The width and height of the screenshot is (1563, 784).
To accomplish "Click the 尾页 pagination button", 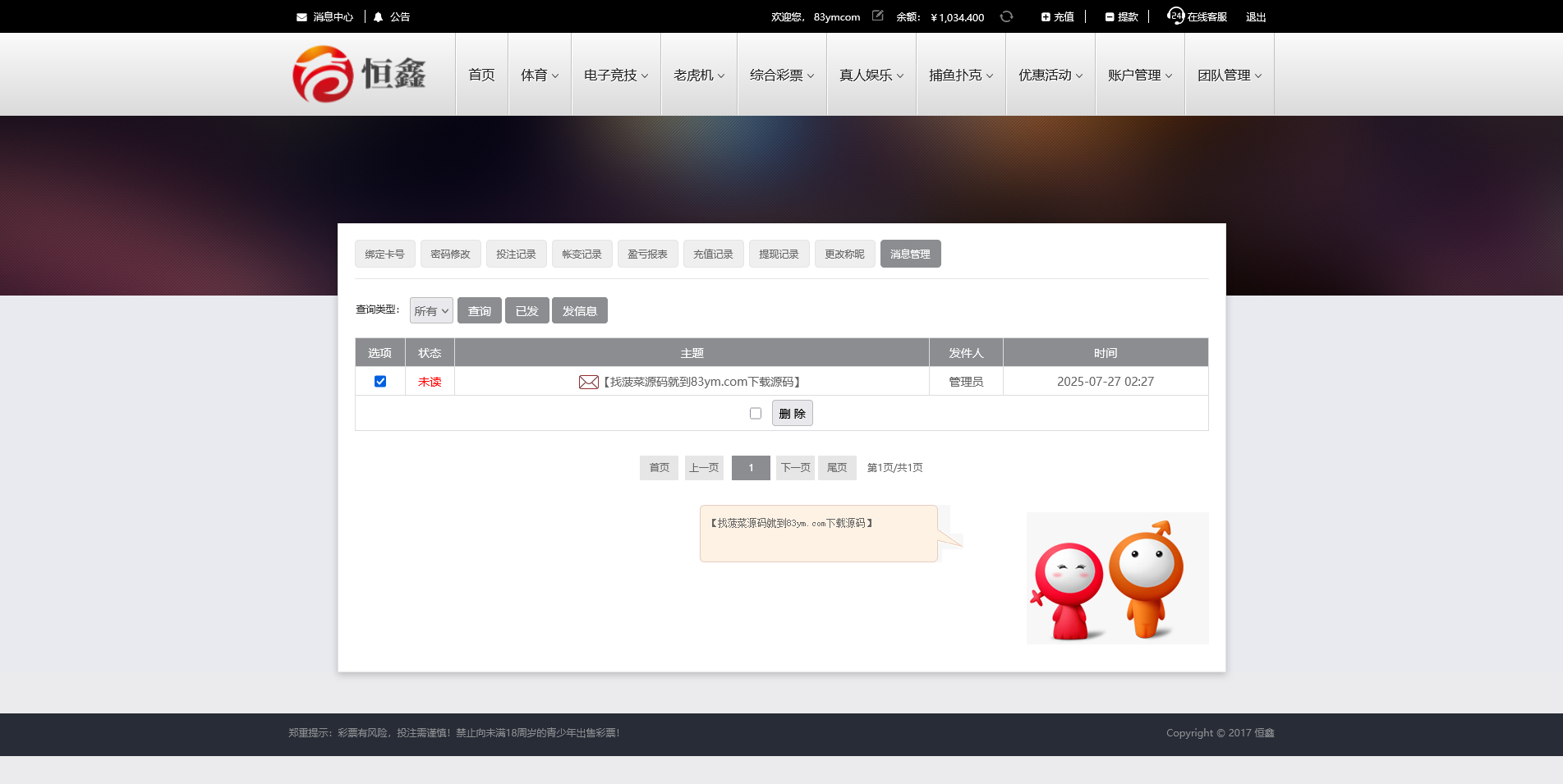I will click(837, 468).
